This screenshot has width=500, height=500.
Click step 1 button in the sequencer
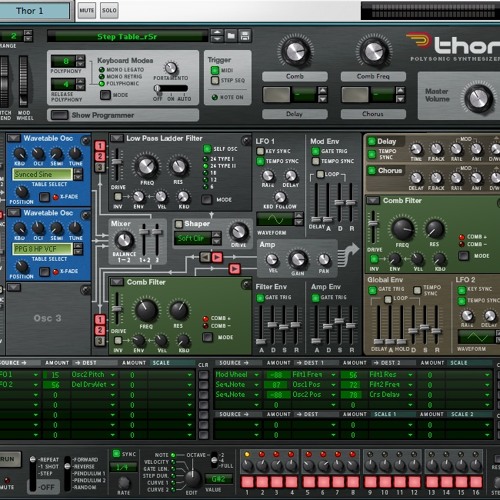247,482
